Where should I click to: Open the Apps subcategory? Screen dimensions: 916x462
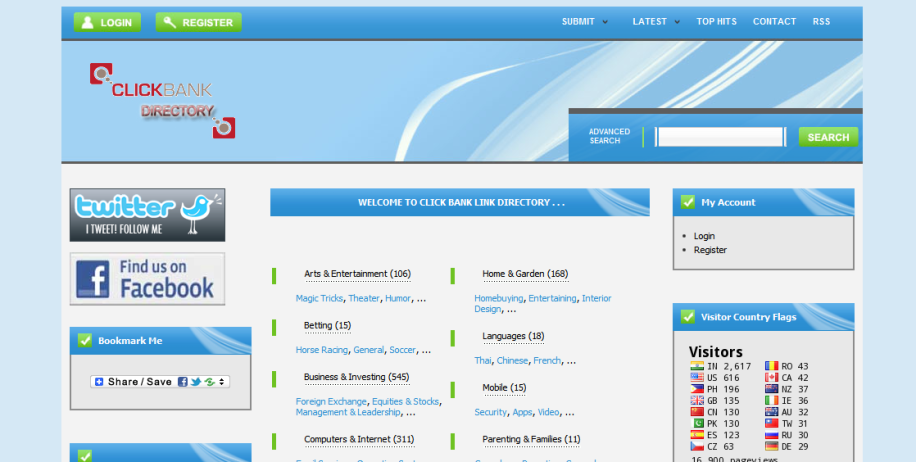(522, 412)
